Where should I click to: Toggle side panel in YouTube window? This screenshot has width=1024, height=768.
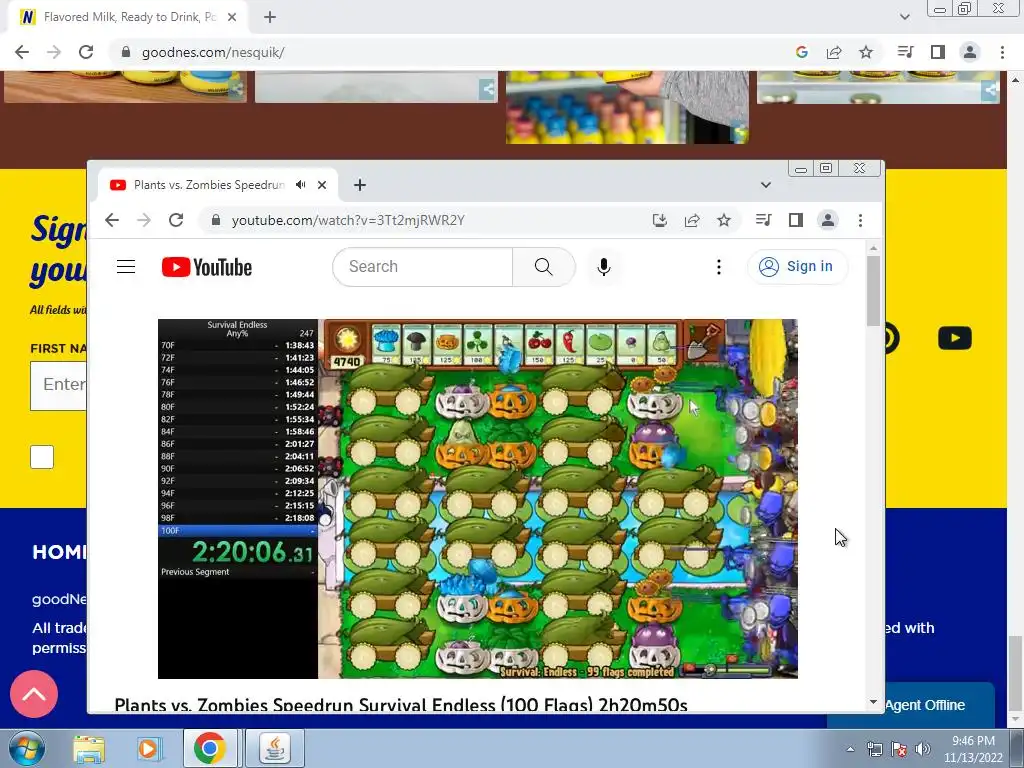(x=795, y=220)
